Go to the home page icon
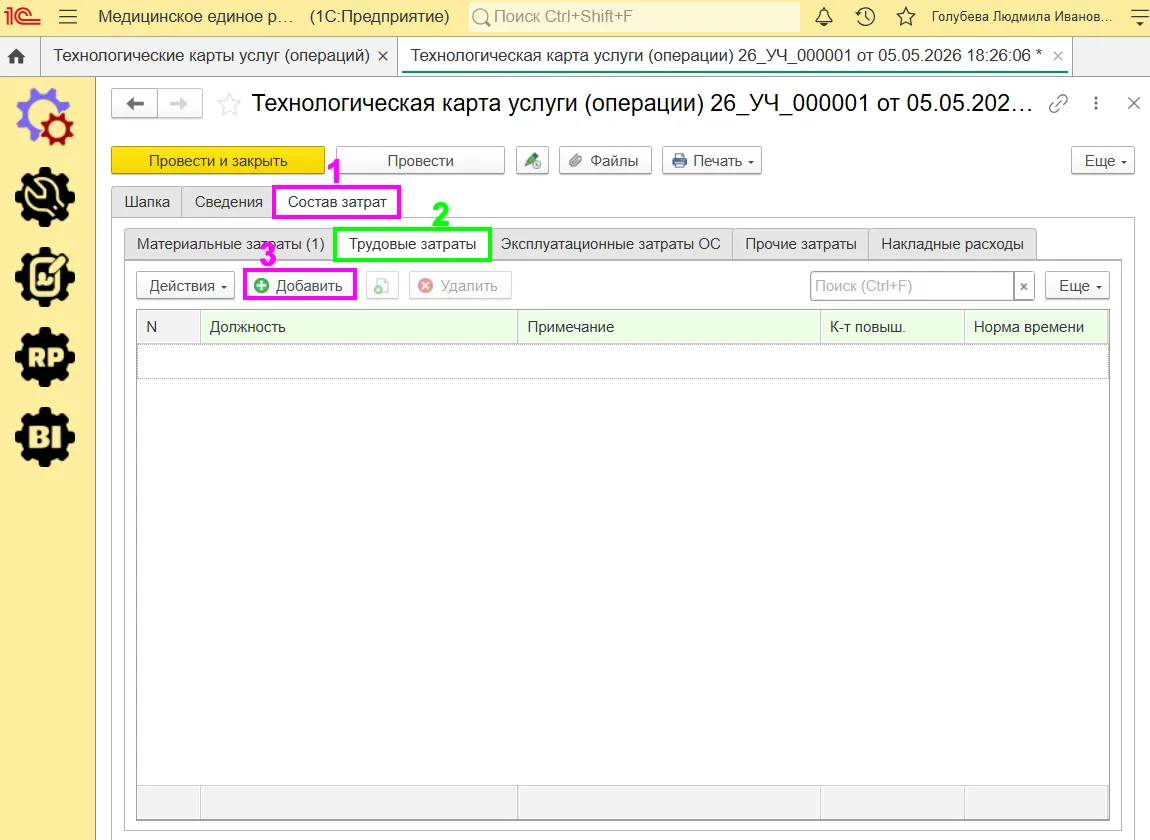 coord(16,56)
